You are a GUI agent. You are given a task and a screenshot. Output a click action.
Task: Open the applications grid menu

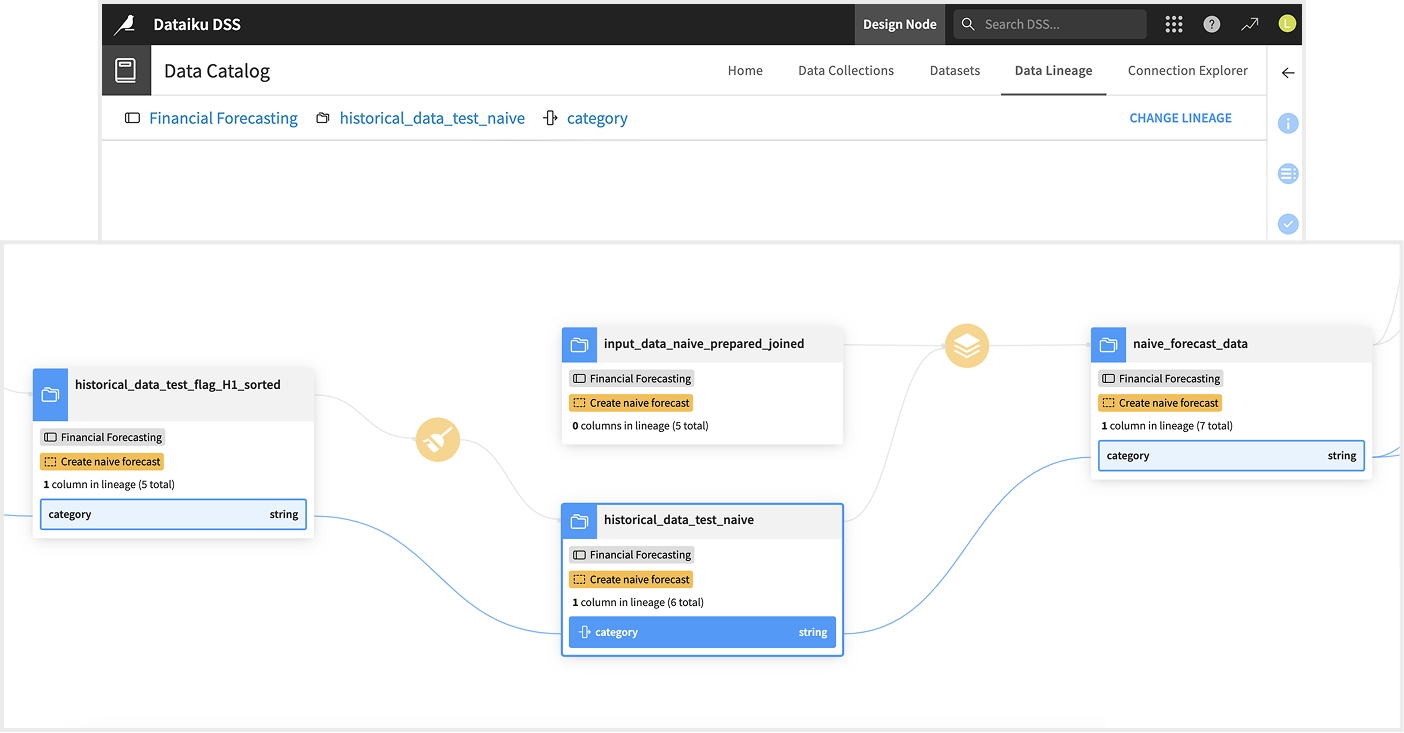pyautogui.click(x=1174, y=24)
